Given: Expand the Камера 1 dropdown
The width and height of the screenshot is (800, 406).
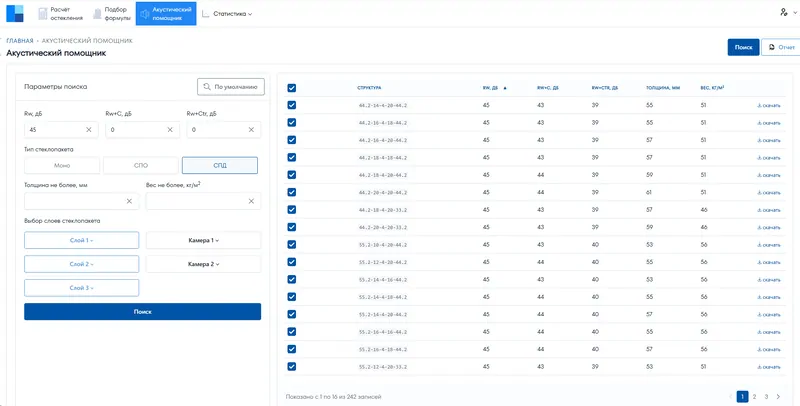Looking at the screenshot, I should pos(203,240).
